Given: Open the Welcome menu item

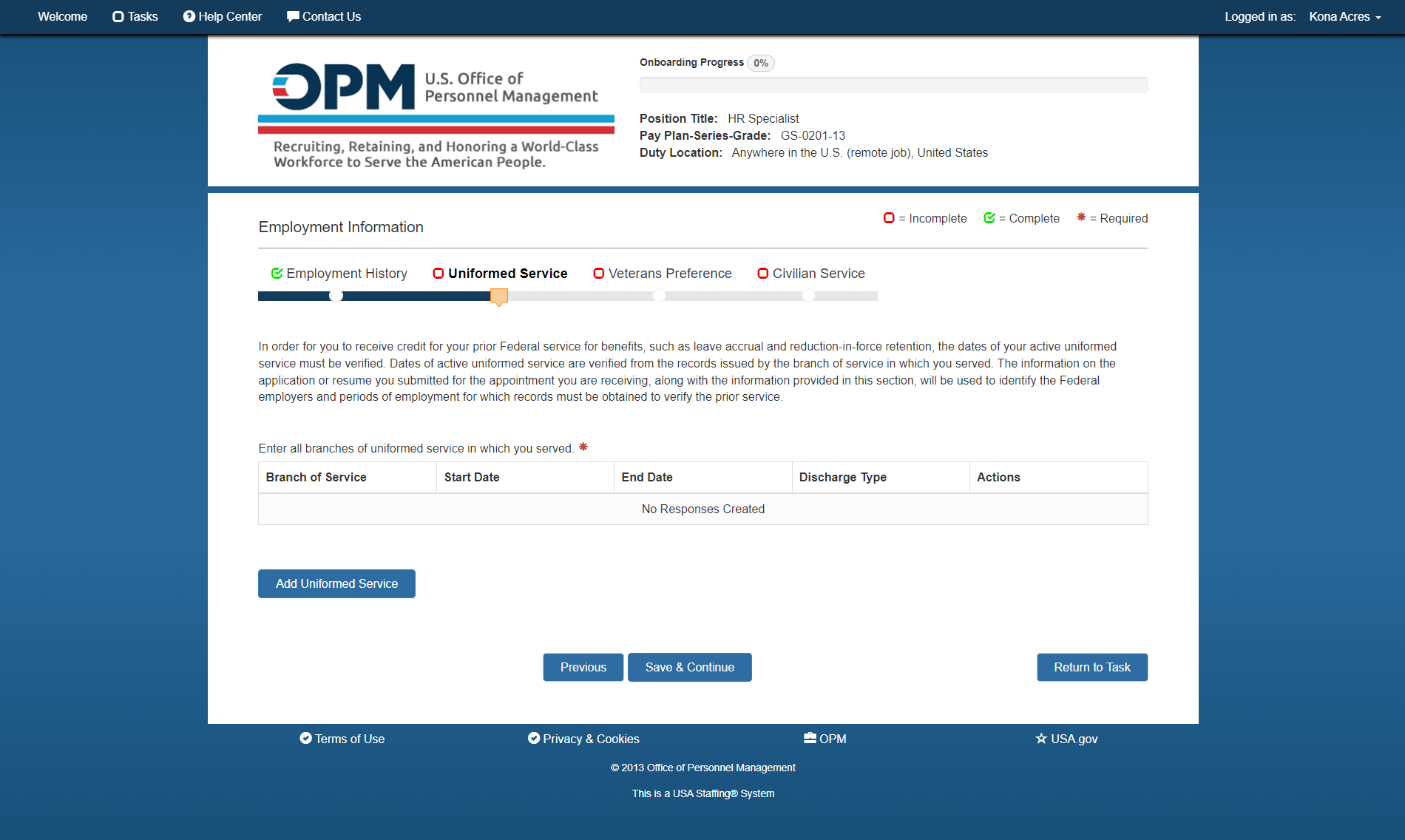Looking at the screenshot, I should click(62, 16).
